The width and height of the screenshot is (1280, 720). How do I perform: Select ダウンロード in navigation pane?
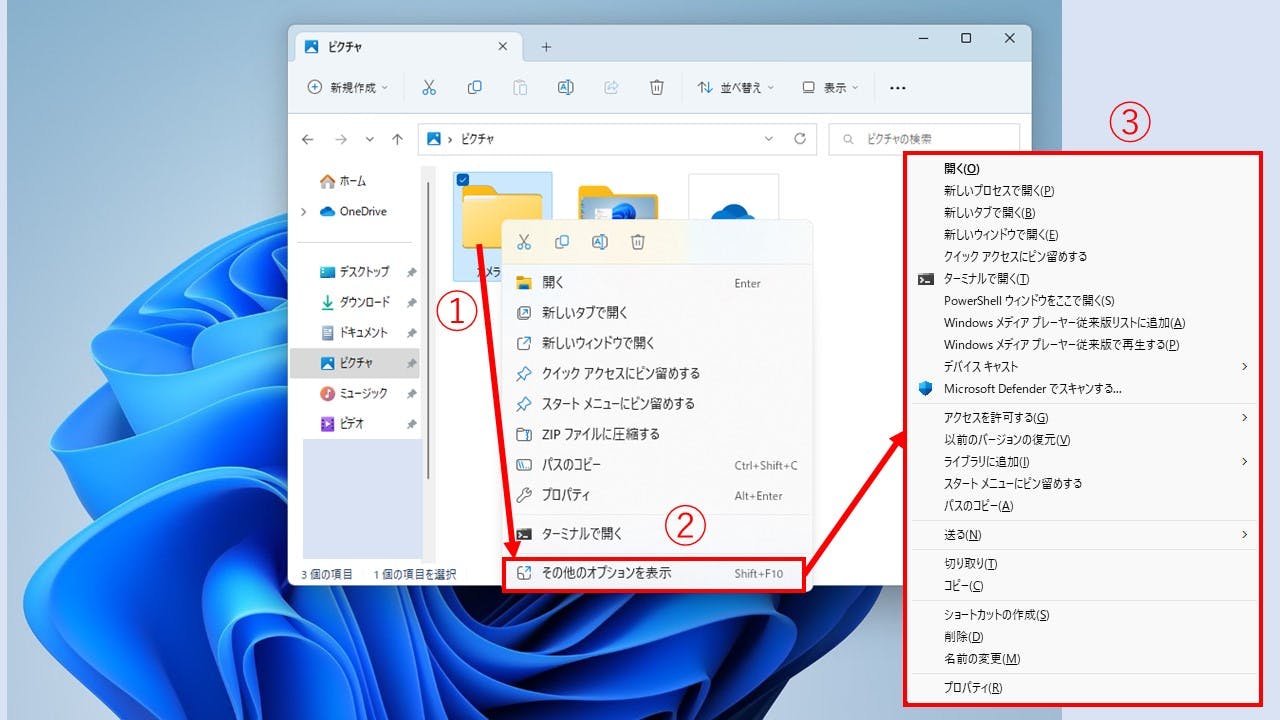click(x=355, y=302)
